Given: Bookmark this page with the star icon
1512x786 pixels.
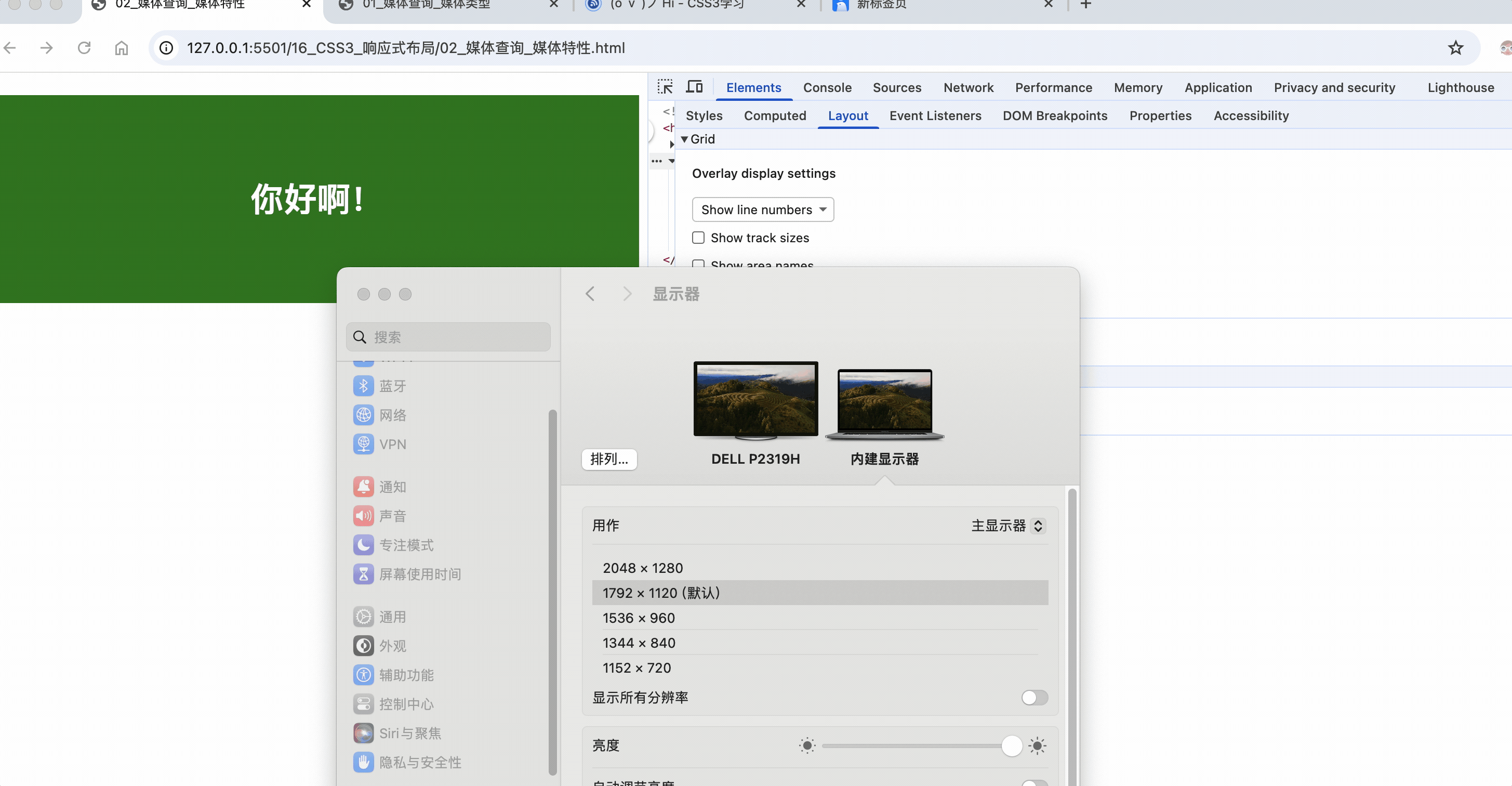Looking at the screenshot, I should coord(1455,48).
